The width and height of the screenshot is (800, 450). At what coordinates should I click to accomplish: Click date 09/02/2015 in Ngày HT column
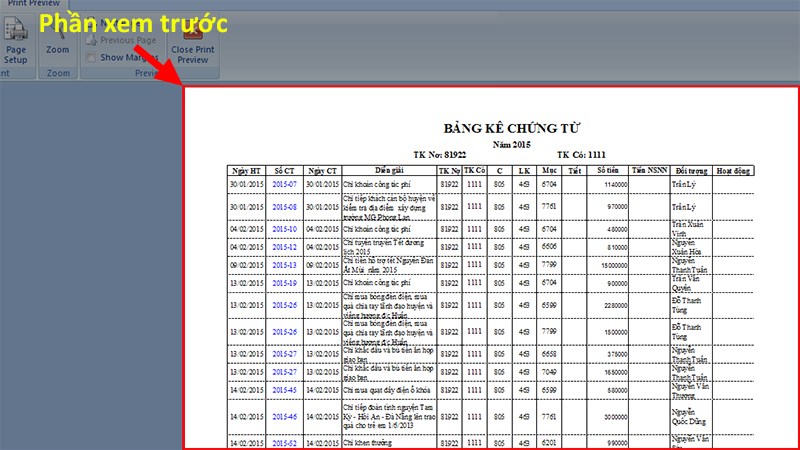click(x=246, y=265)
